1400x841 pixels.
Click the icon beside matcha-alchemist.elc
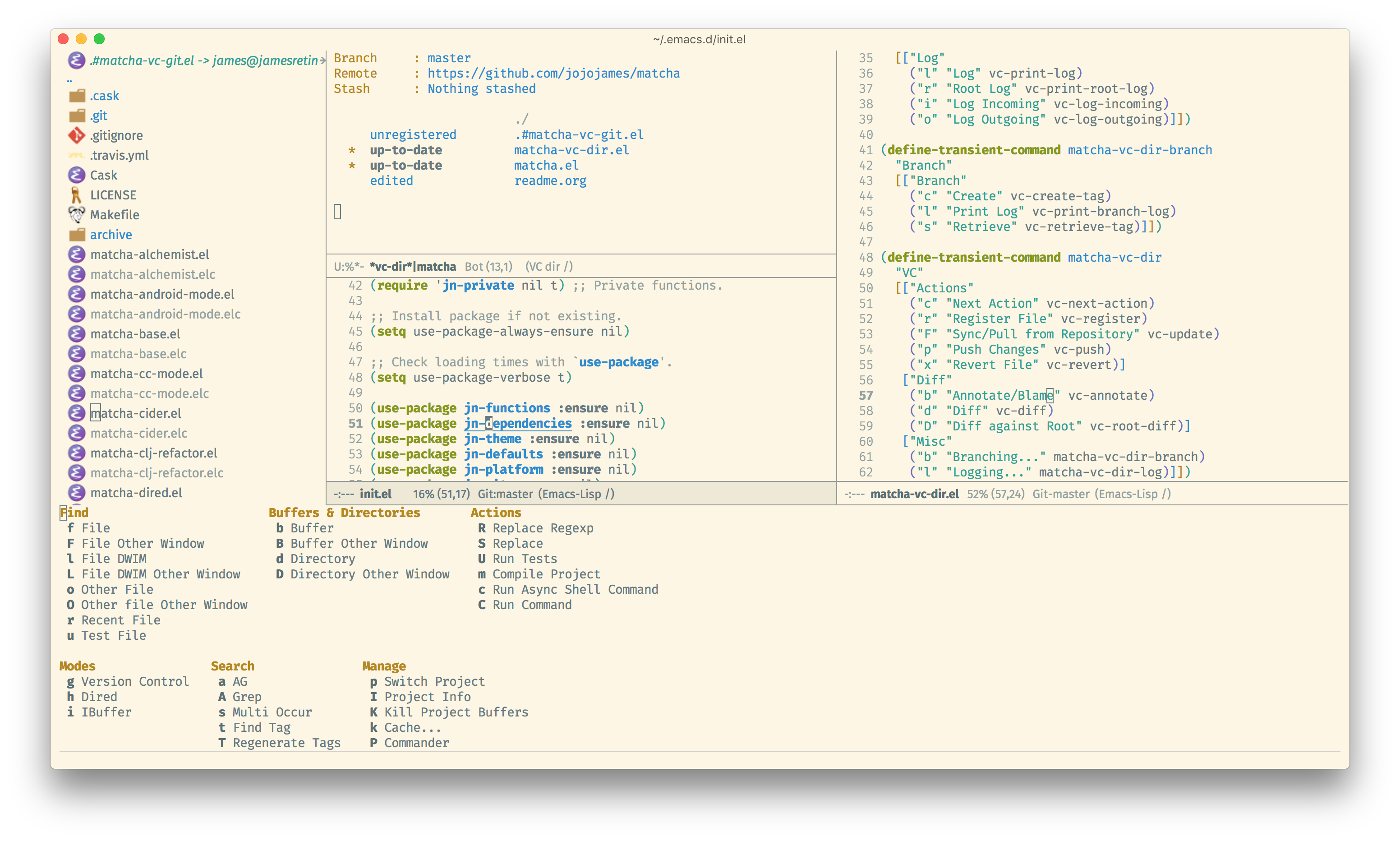click(x=77, y=274)
